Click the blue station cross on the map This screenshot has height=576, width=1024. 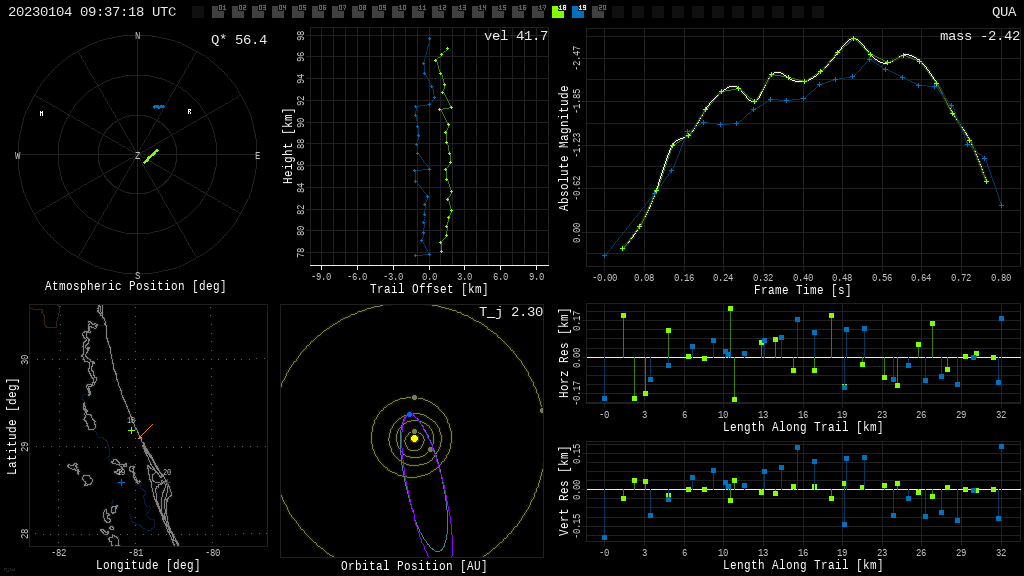coord(121,483)
